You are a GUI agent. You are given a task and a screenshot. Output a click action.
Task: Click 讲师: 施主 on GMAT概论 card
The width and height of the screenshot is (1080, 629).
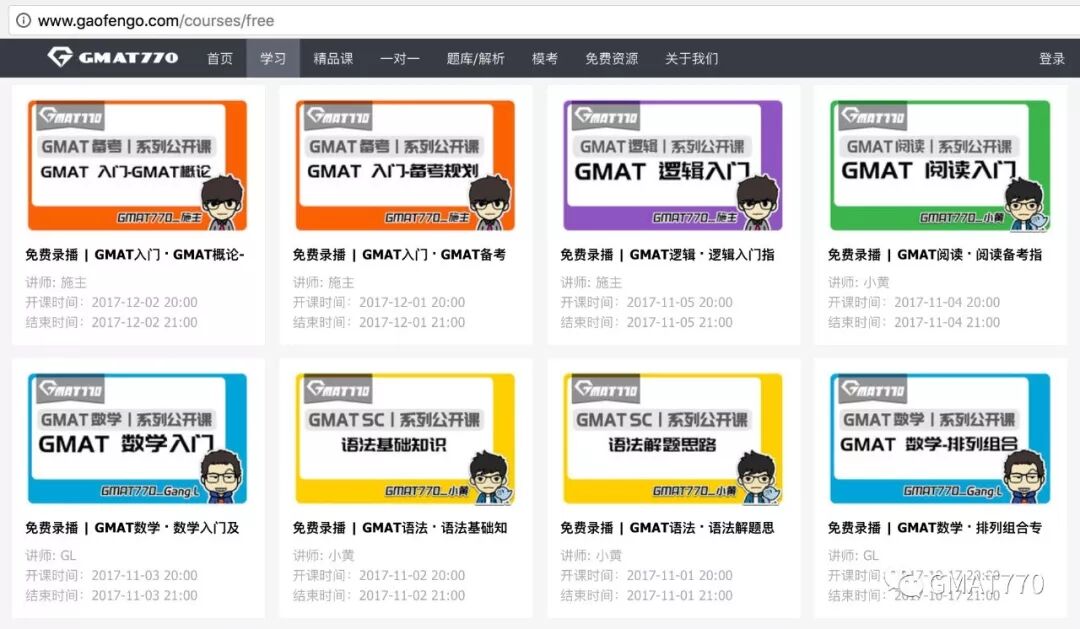56,282
